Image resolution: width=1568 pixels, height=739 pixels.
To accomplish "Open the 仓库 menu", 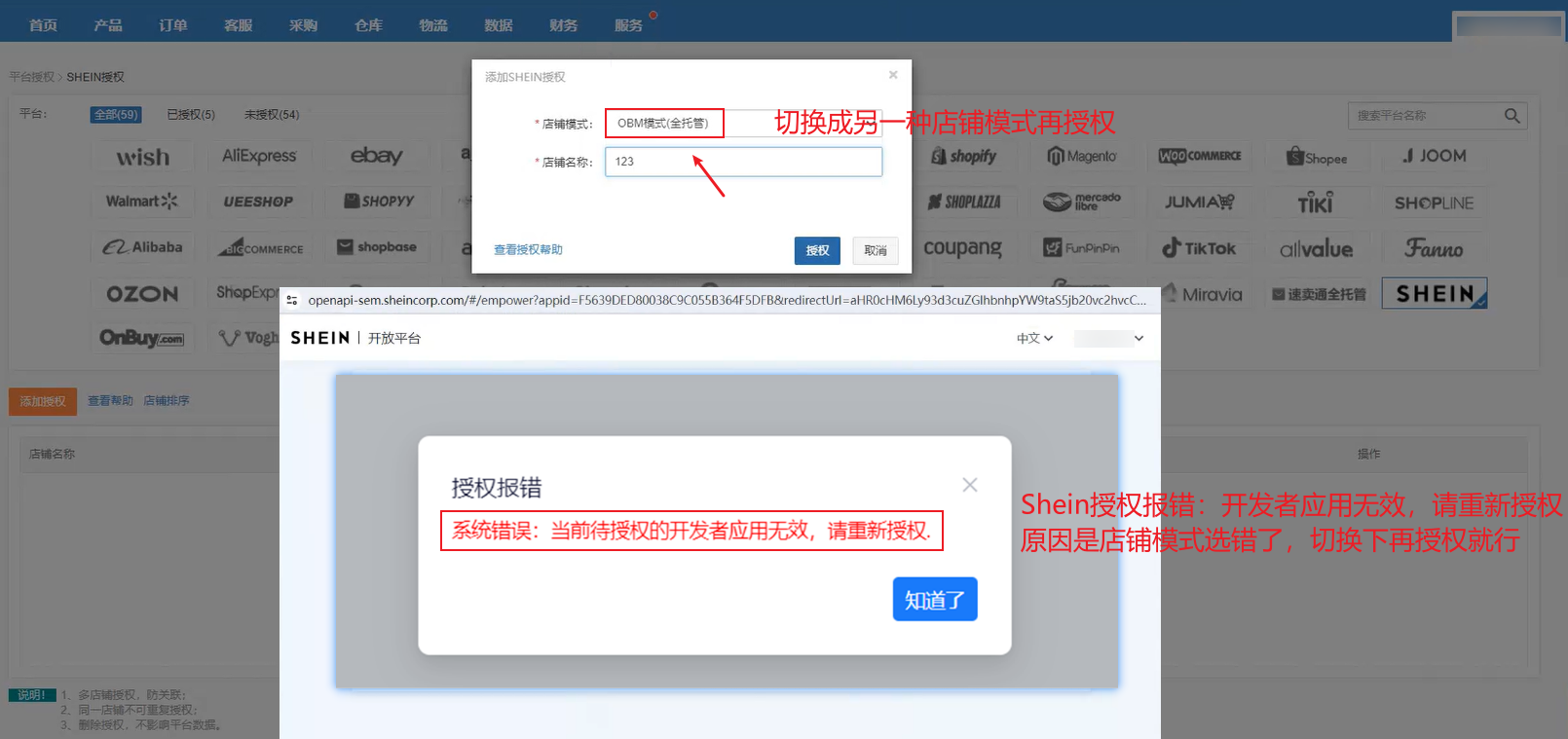I will (368, 25).
